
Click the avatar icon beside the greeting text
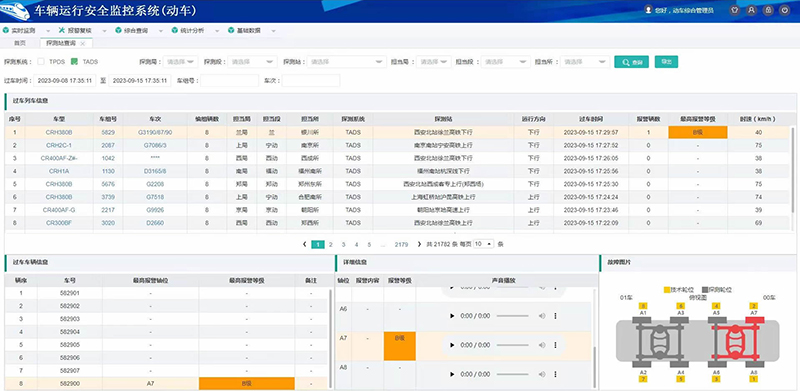(648, 10)
